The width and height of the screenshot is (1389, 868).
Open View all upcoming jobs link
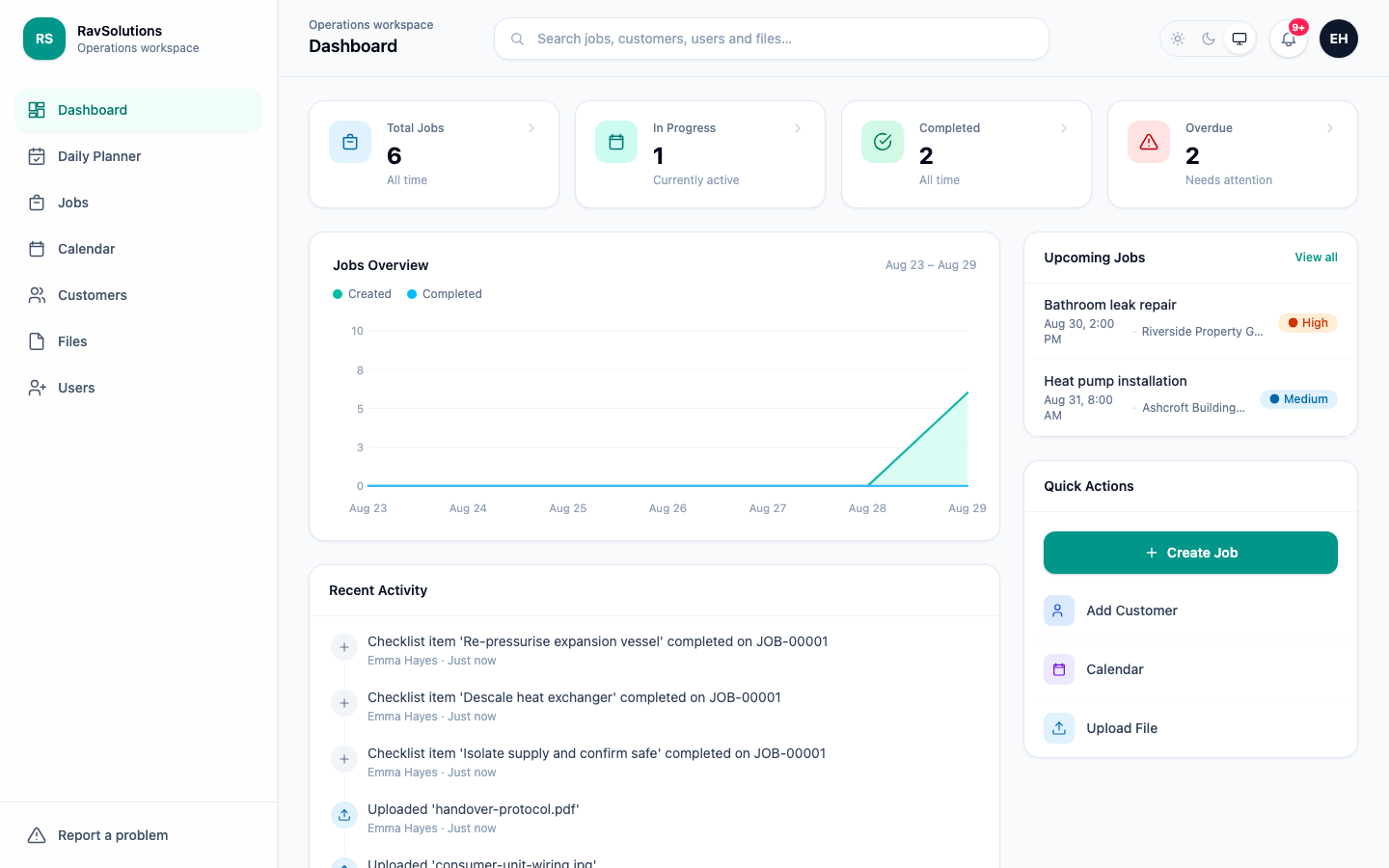[1316, 258]
